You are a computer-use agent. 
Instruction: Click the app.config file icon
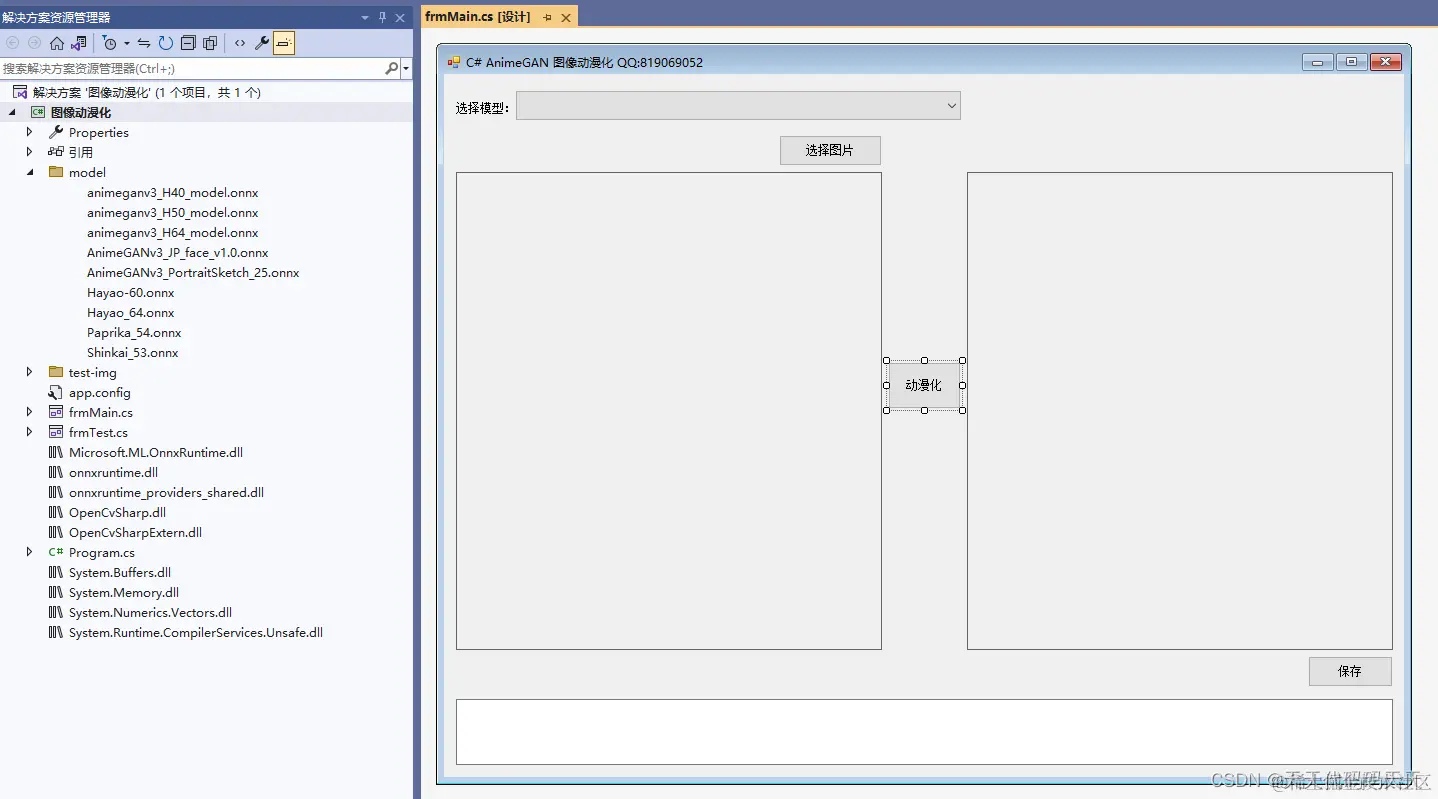56,392
